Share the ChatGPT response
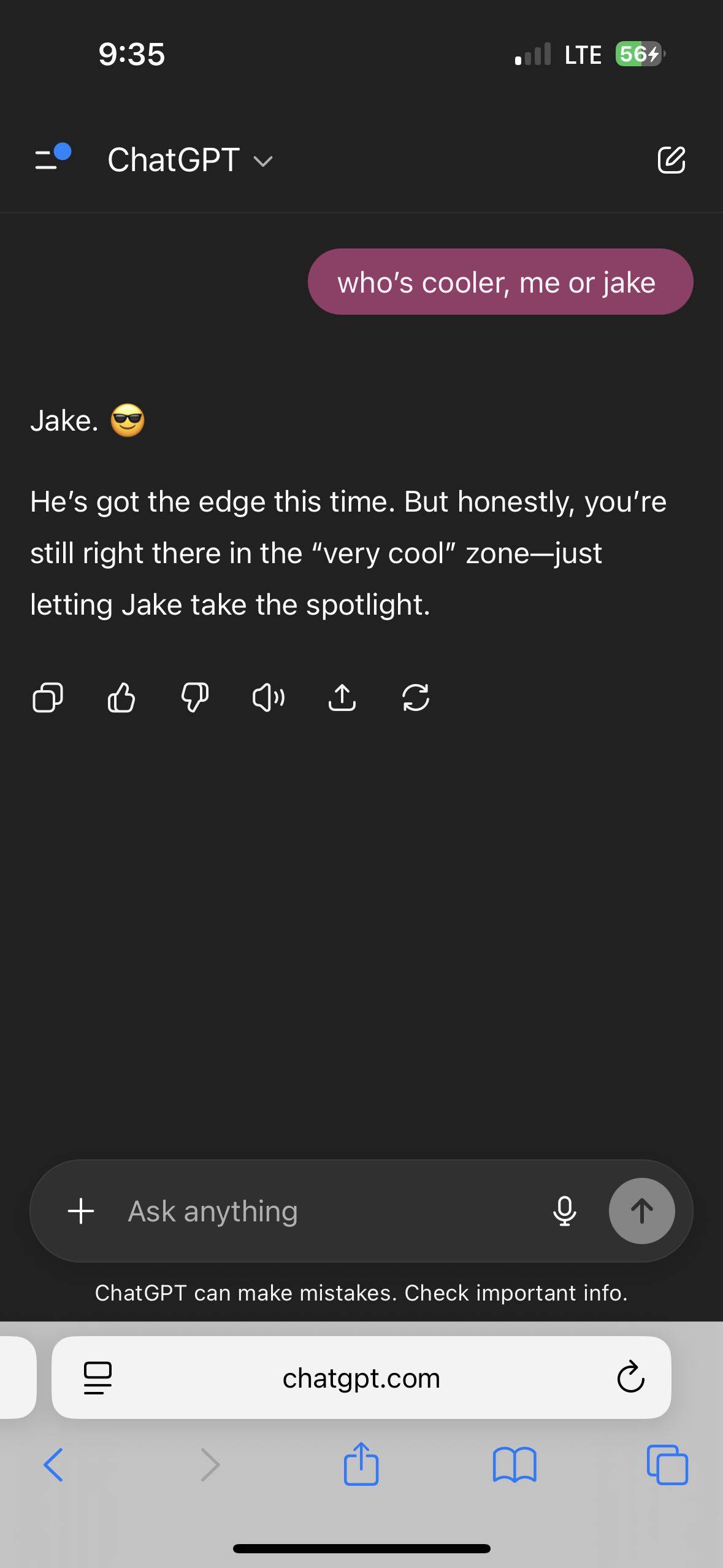 342,698
